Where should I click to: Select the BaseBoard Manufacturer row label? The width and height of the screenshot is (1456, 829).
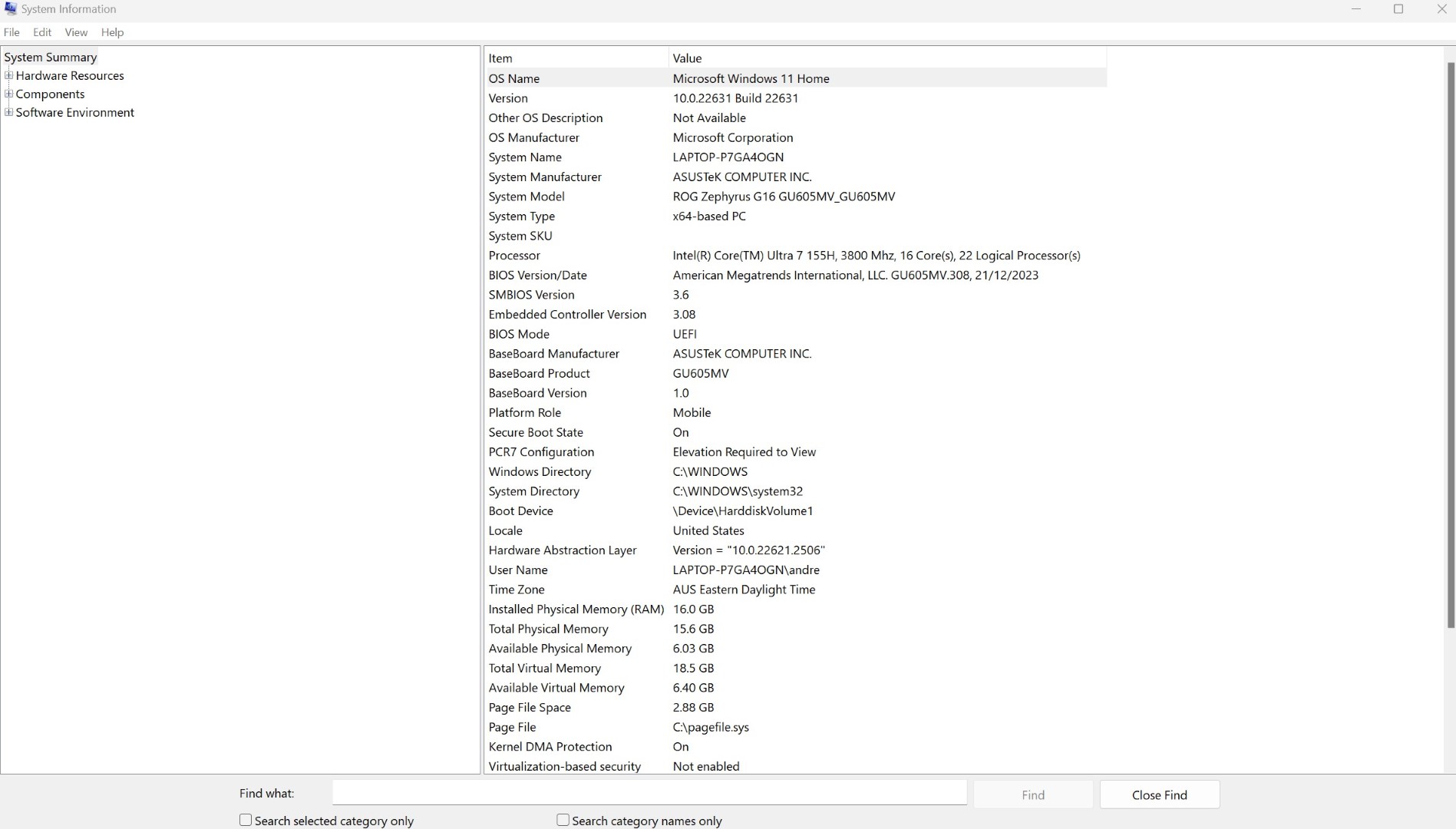tap(553, 354)
